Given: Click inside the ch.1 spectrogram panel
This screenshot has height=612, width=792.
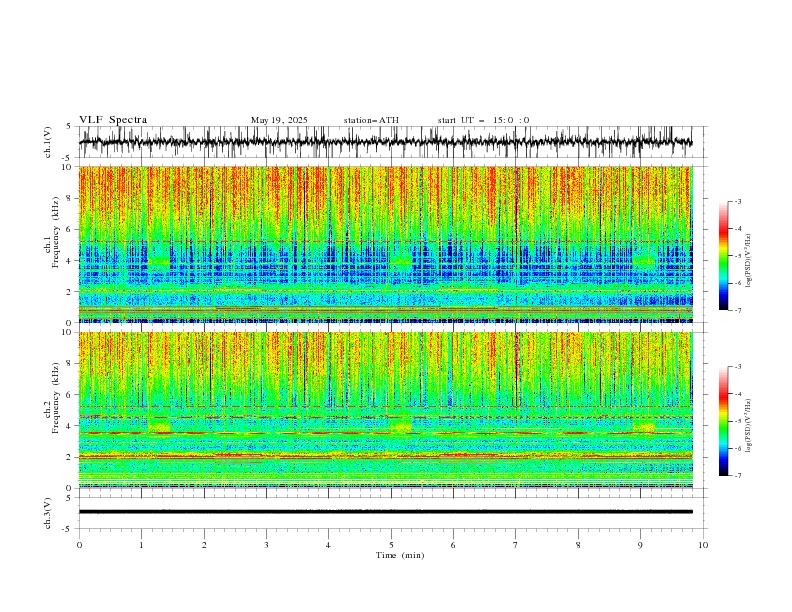Looking at the screenshot, I should [x=385, y=244].
